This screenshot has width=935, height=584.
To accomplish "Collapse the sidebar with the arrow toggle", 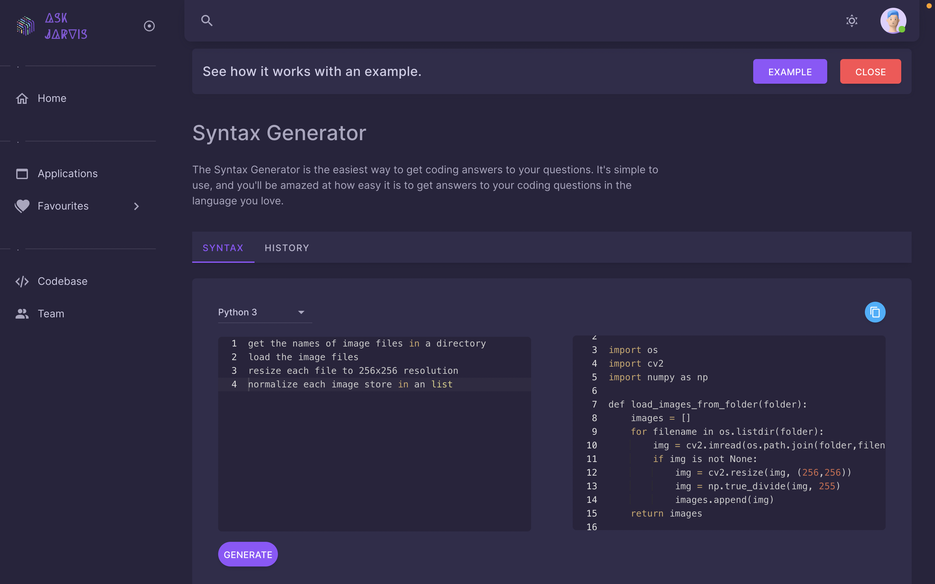I will pyautogui.click(x=149, y=25).
